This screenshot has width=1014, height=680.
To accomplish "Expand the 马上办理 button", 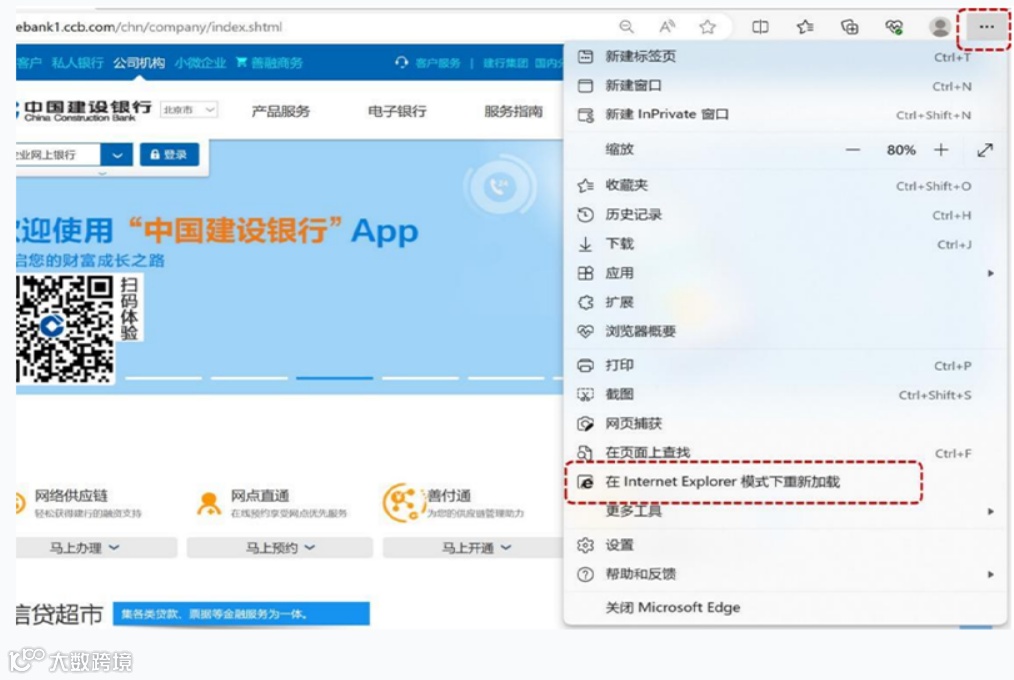I will (96, 547).
